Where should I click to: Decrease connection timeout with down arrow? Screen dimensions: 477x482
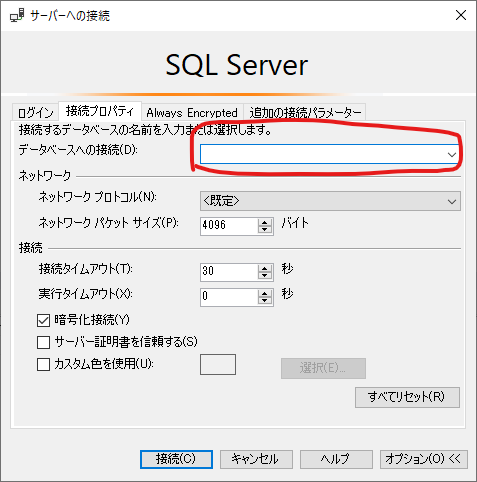tap(265, 276)
